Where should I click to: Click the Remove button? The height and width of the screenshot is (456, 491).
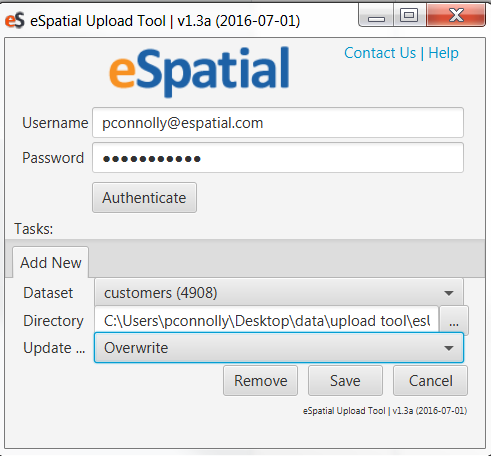pos(260,381)
